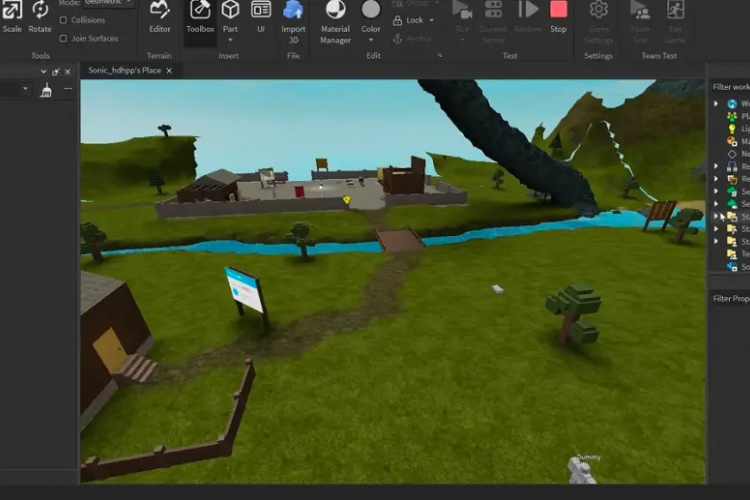Toggle the Current: Server view switch
Viewport: 750px width, 500px height.
[x=493, y=22]
